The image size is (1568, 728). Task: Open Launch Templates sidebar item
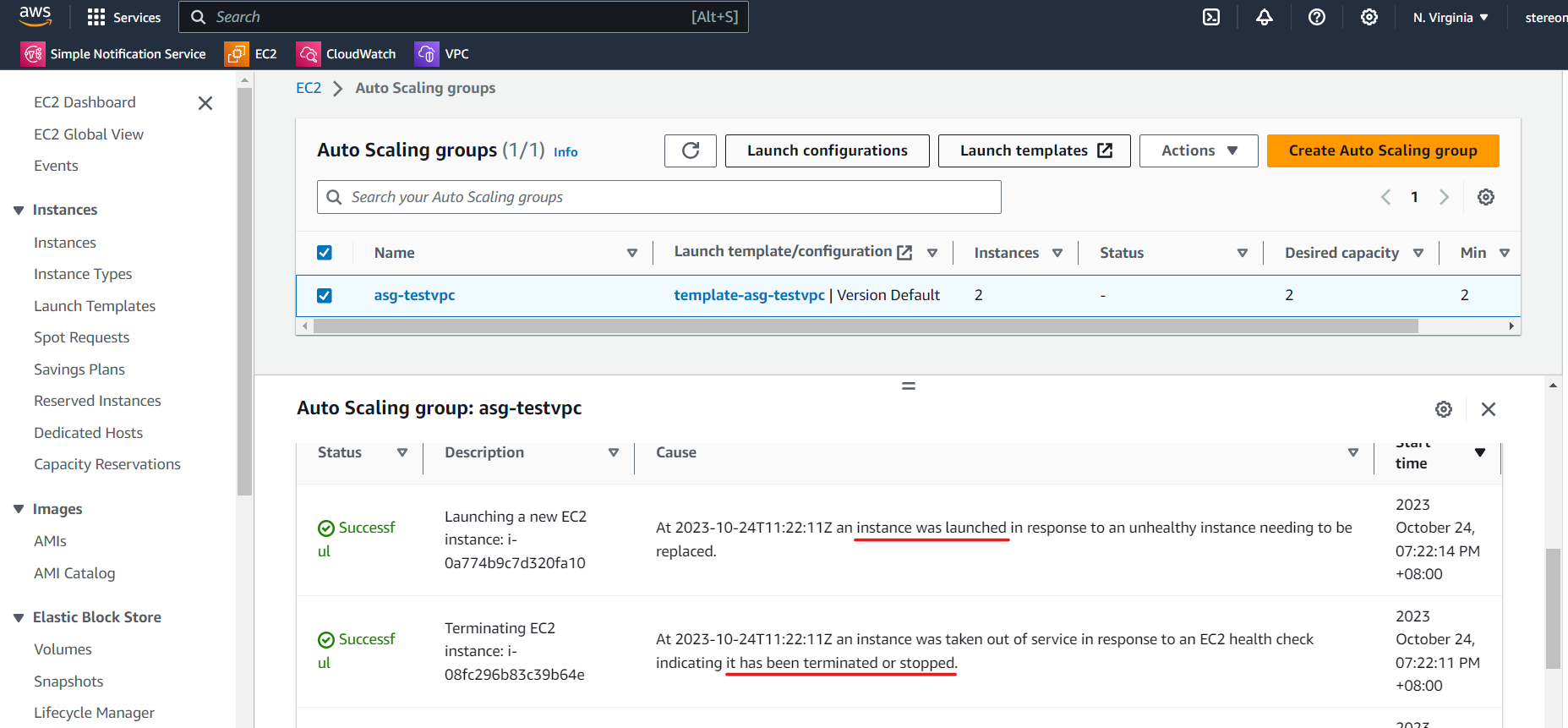(x=95, y=306)
